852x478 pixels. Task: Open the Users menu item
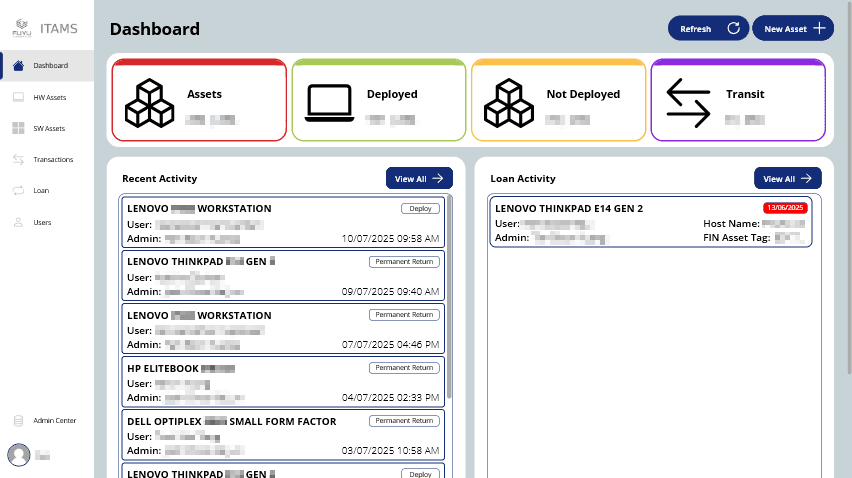pos(47,222)
